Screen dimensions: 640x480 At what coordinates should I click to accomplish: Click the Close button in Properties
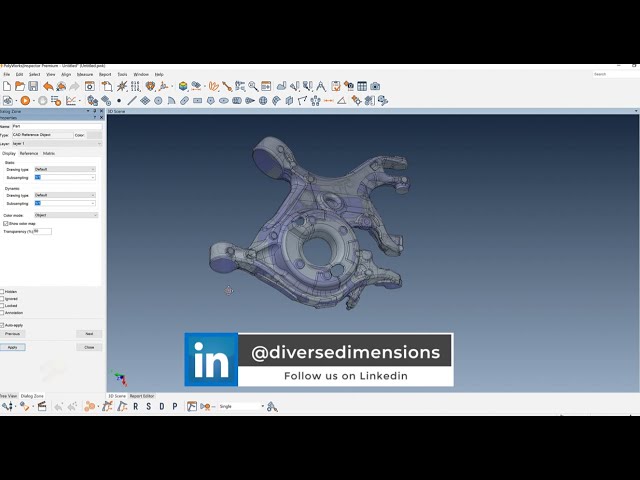89,347
